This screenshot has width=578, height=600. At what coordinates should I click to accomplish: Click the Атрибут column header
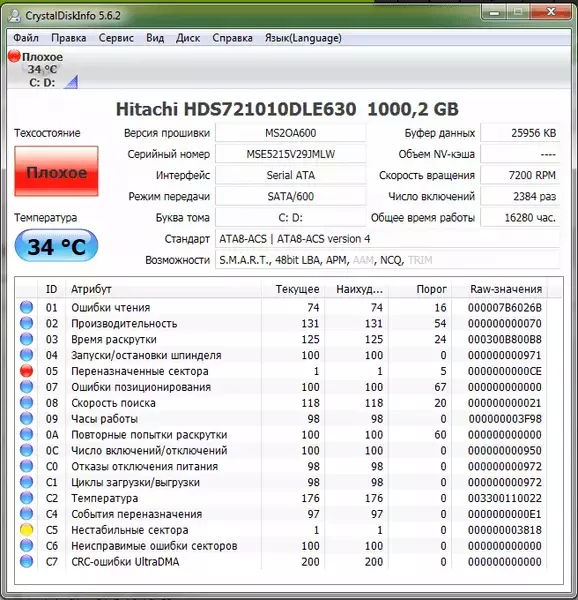pos(163,289)
